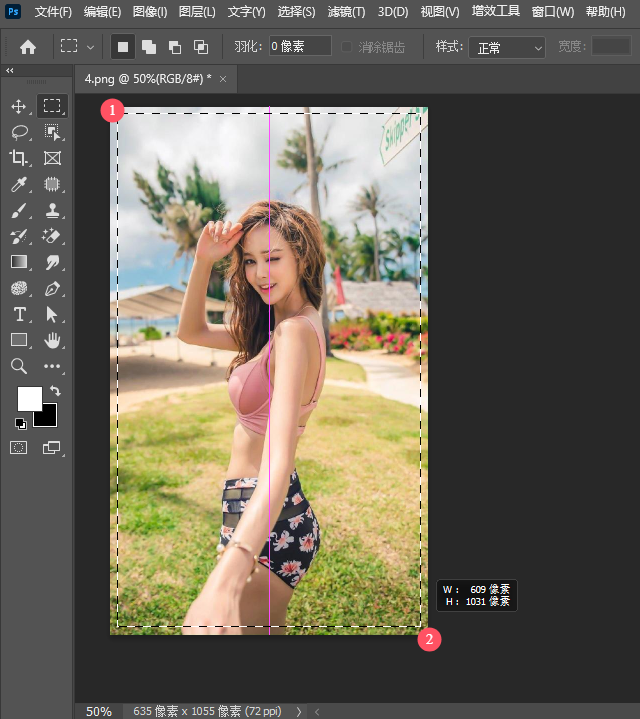This screenshot has width=640, height=719.
Task: Click the 50% zoom level field
Action: pyautogui.click(x=99, y=712)
